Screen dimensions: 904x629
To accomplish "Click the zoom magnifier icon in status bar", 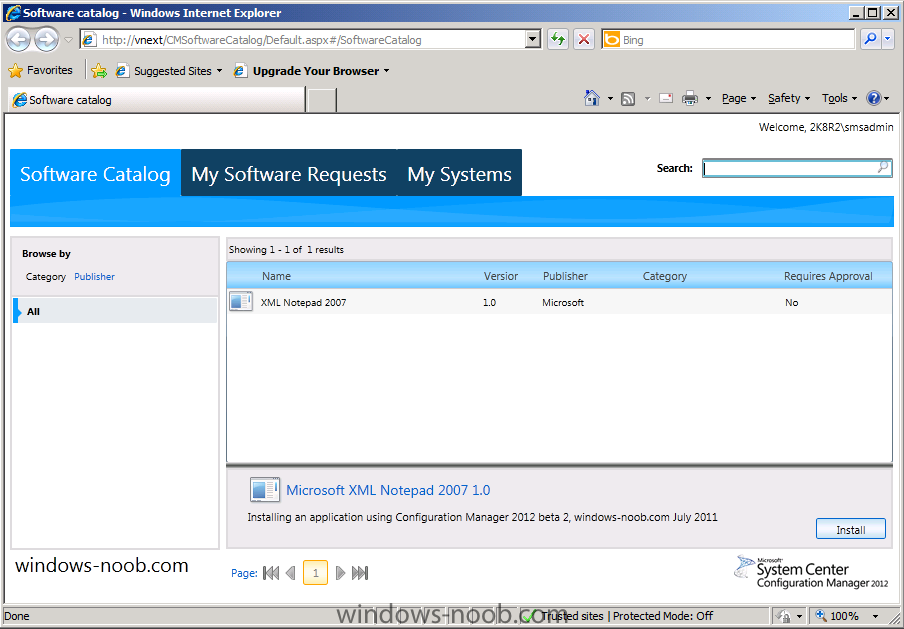I will 820,615.
